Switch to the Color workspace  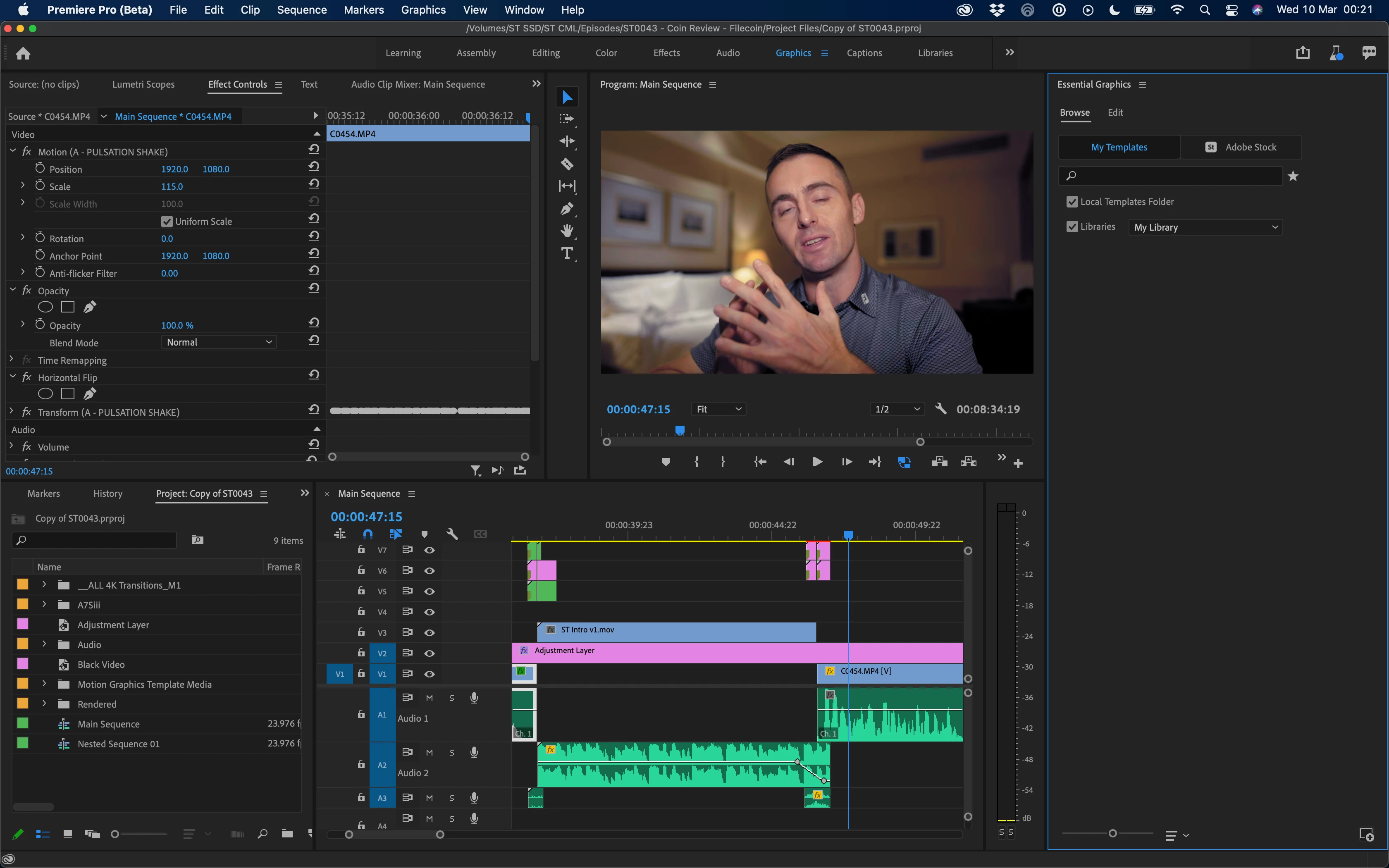[606, 53]
